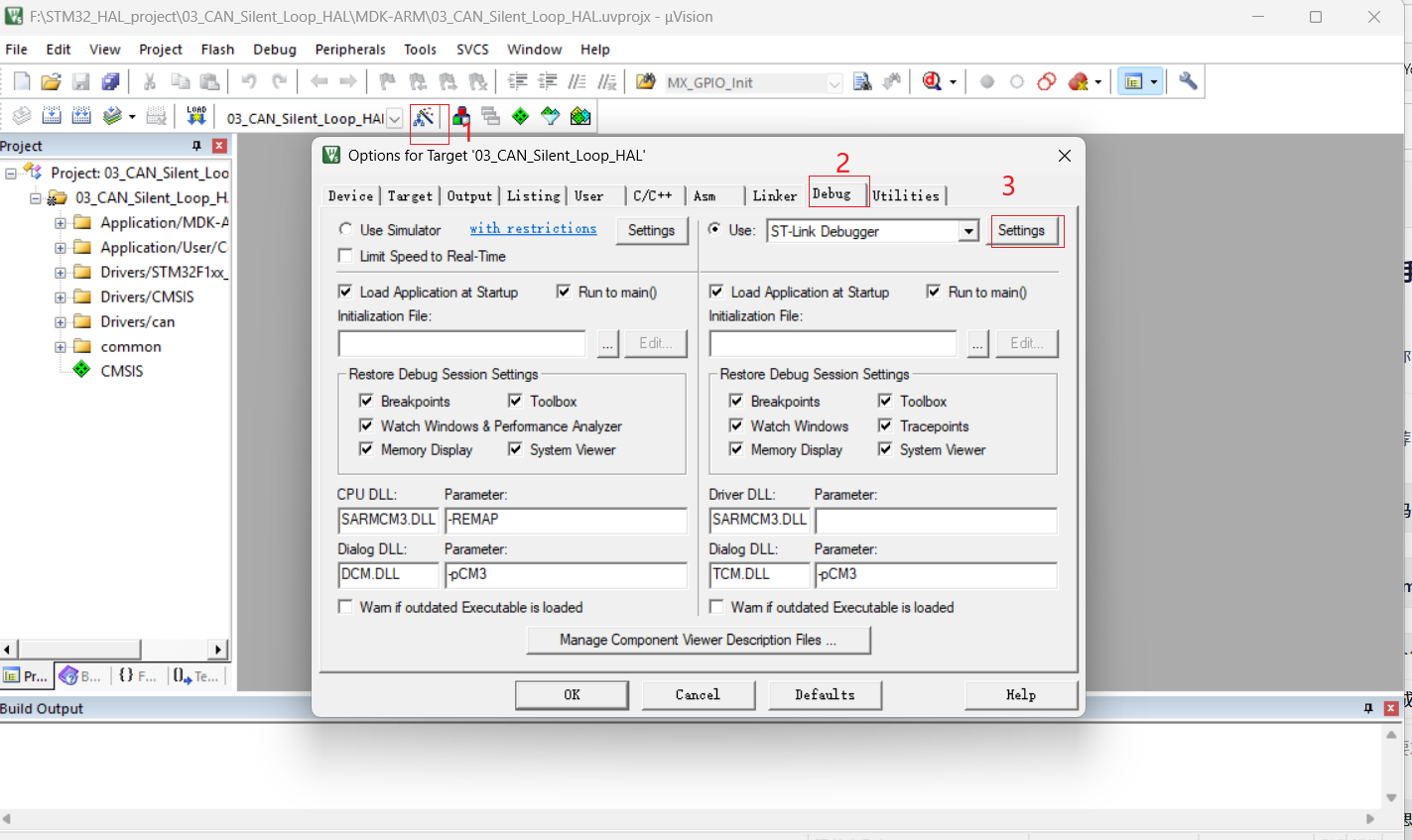This screenshot has width=1412, height=840.
Task: Click the Translate file icon
Action: tap(22, 117)
